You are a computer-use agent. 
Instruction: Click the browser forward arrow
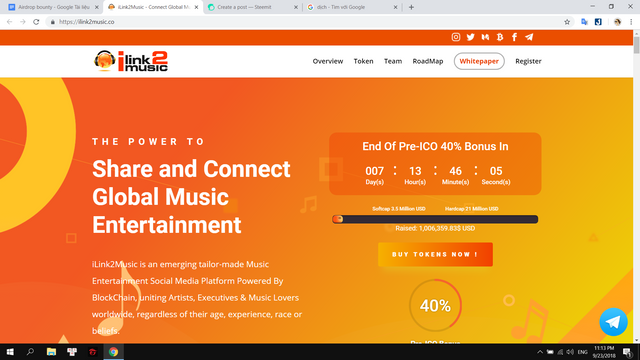23,22
